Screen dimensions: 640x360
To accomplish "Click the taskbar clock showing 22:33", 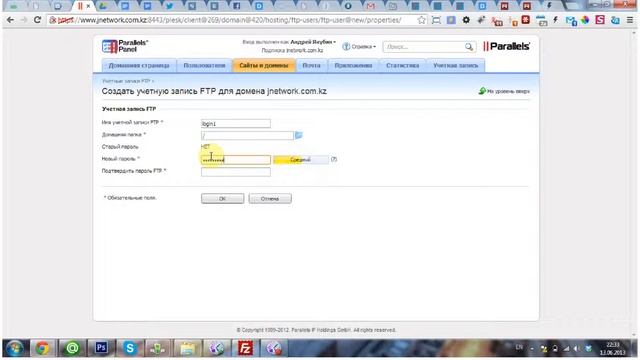I will (612, 348).
